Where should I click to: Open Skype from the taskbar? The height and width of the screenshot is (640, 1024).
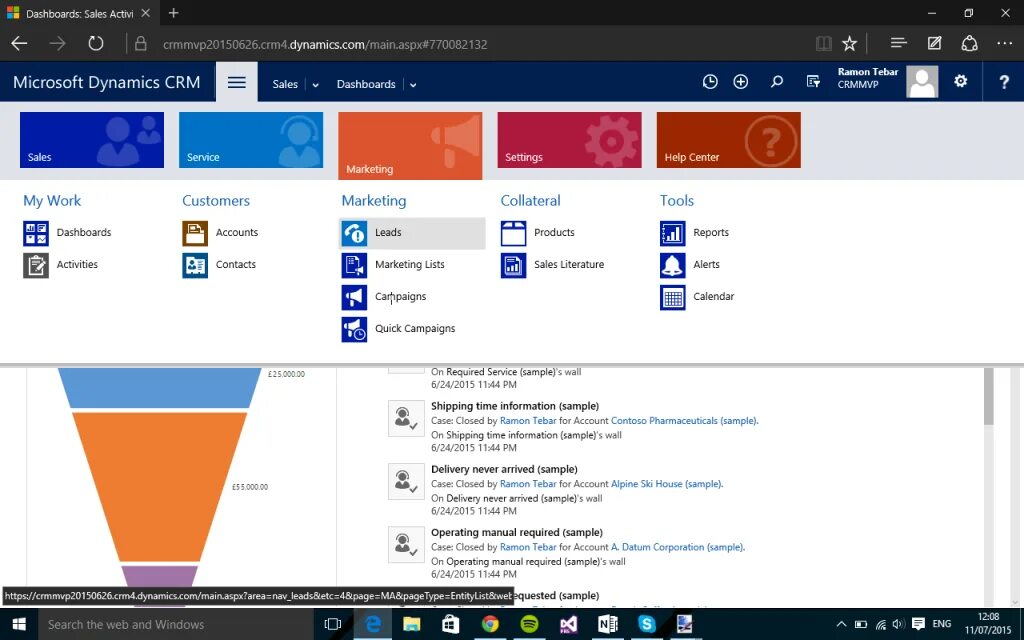tap(647, 624)
